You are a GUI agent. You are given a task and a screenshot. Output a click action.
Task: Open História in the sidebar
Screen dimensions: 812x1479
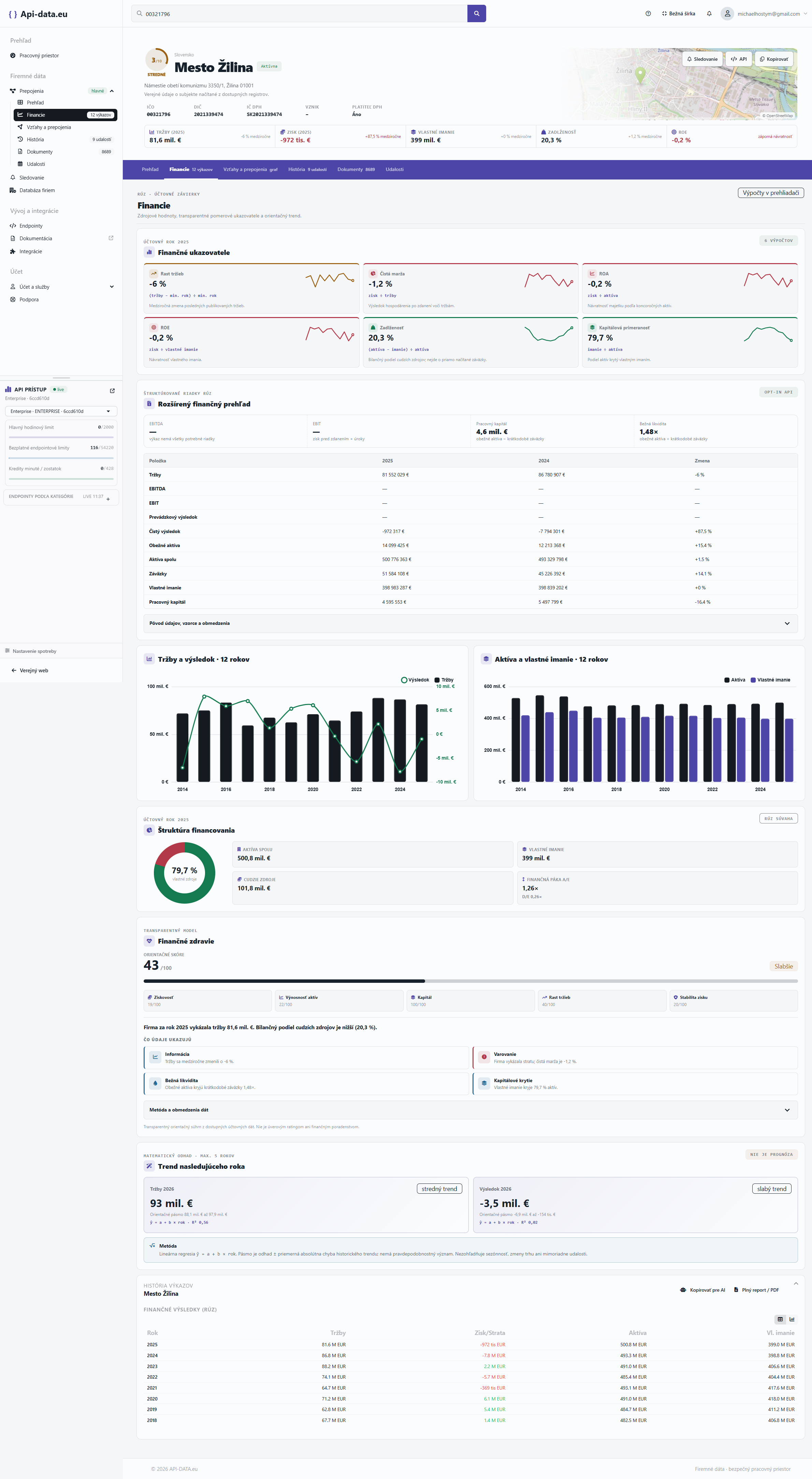66,140
